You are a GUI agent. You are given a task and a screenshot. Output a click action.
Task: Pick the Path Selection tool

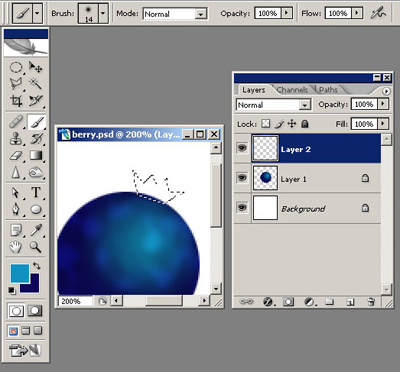[x=16, y=193]
